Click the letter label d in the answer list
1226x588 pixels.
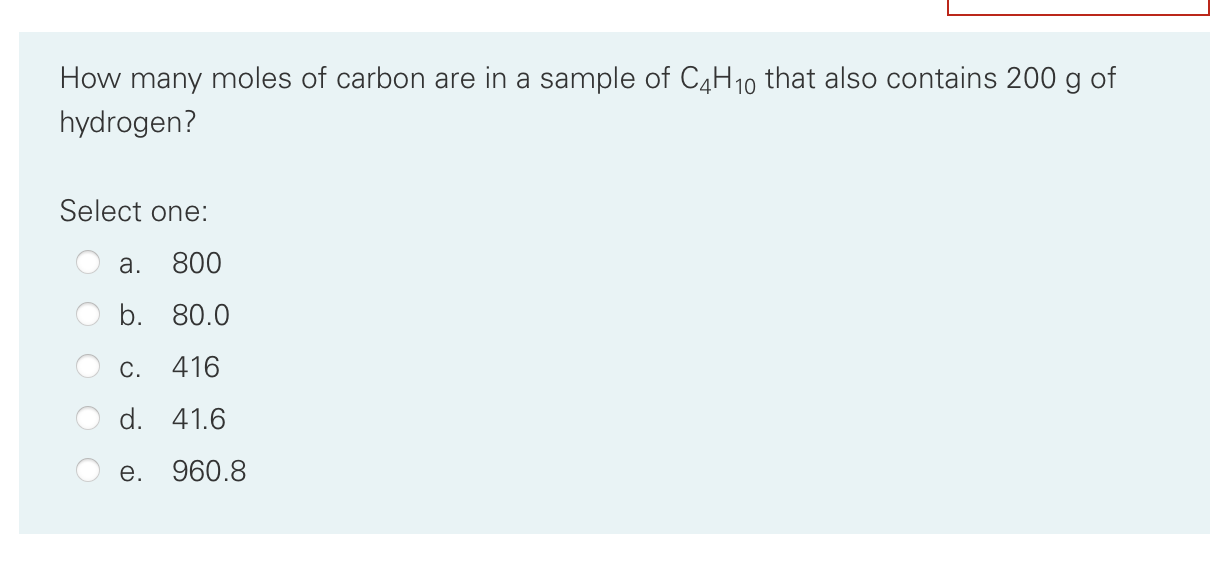click(x=130, y=418)
